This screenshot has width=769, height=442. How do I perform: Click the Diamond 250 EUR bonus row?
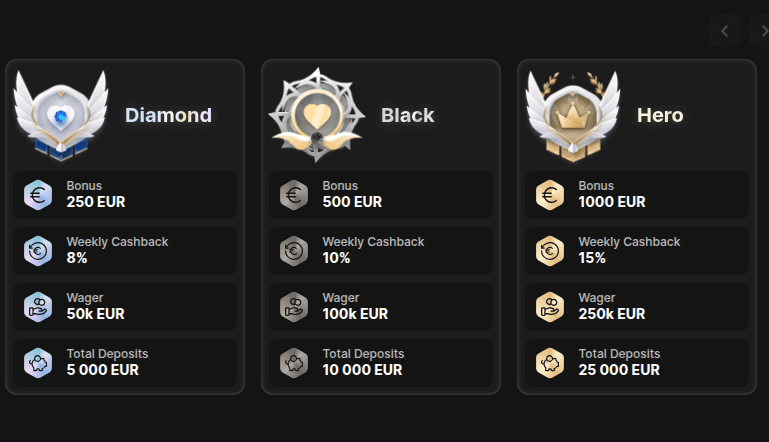coord(125,194)
